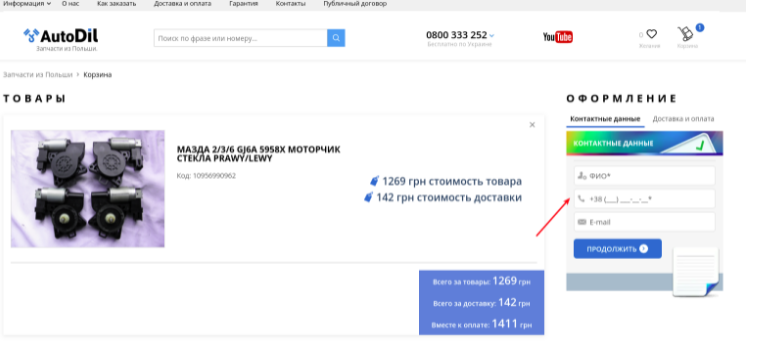Select the Контактные данные tab

[605, 119]
